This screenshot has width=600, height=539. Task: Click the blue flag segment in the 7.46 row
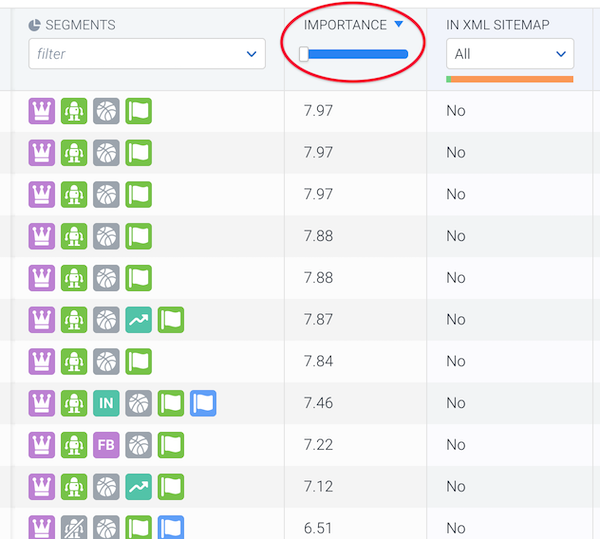click(203, 403)
